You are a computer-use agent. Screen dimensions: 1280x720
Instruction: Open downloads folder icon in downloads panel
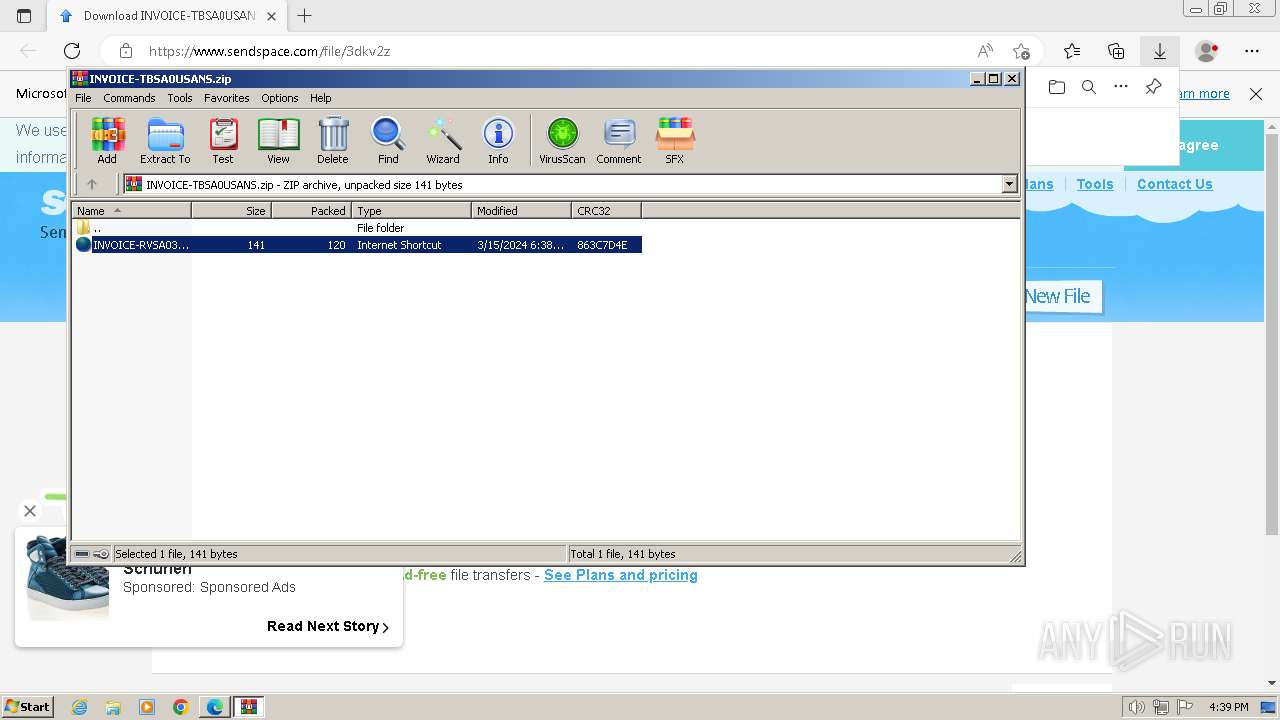[x=1057, y=87]
